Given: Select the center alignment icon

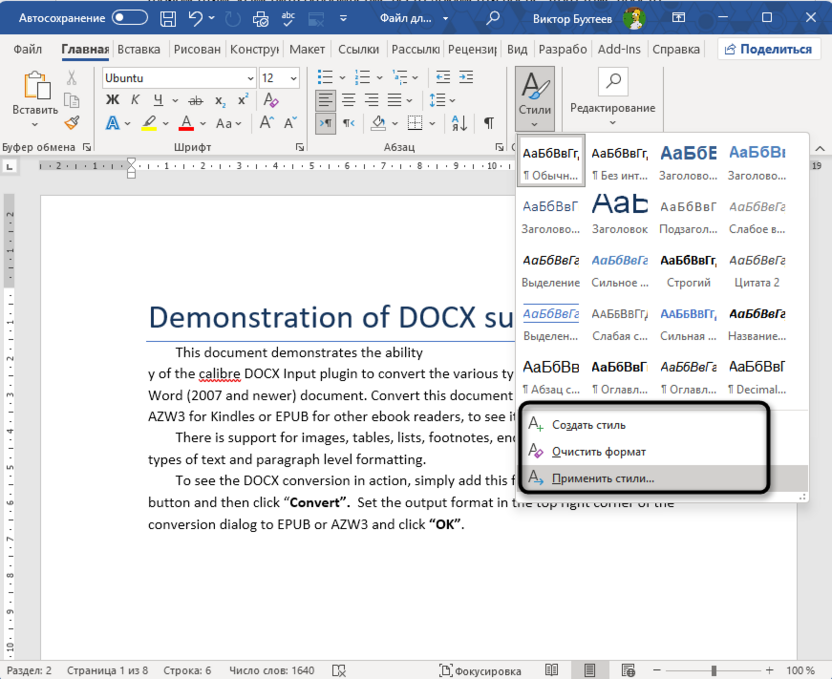Looking at the screenshot, I should [x=347, y=100].
